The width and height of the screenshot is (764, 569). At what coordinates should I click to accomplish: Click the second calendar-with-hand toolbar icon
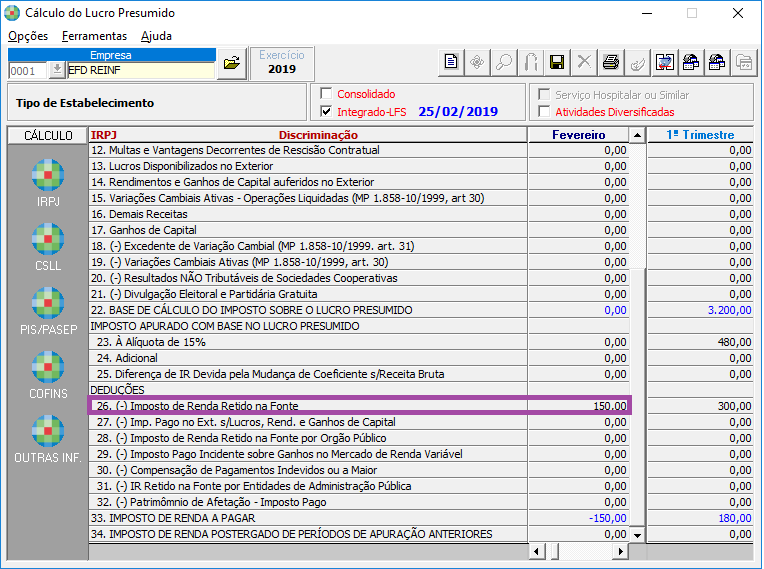pos(717,62)
